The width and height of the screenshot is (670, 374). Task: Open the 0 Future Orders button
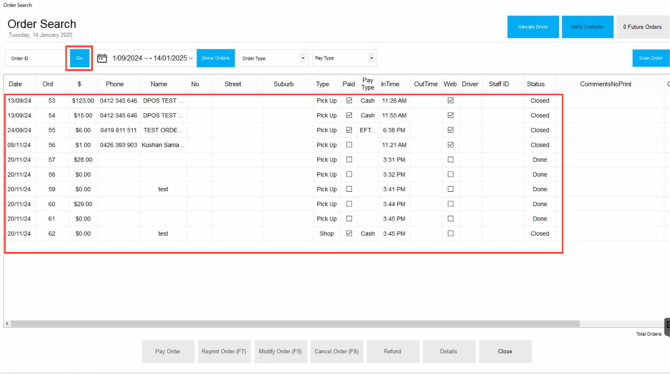pyautogui.click(x=642, y=27)
